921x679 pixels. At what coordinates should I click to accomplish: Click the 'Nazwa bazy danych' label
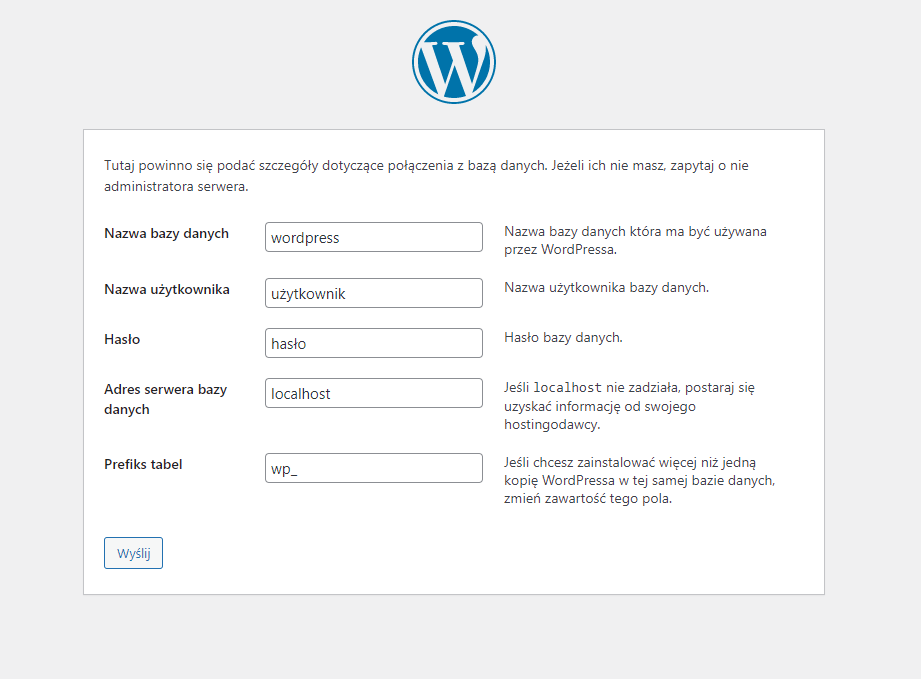click(x=166, y=233)
